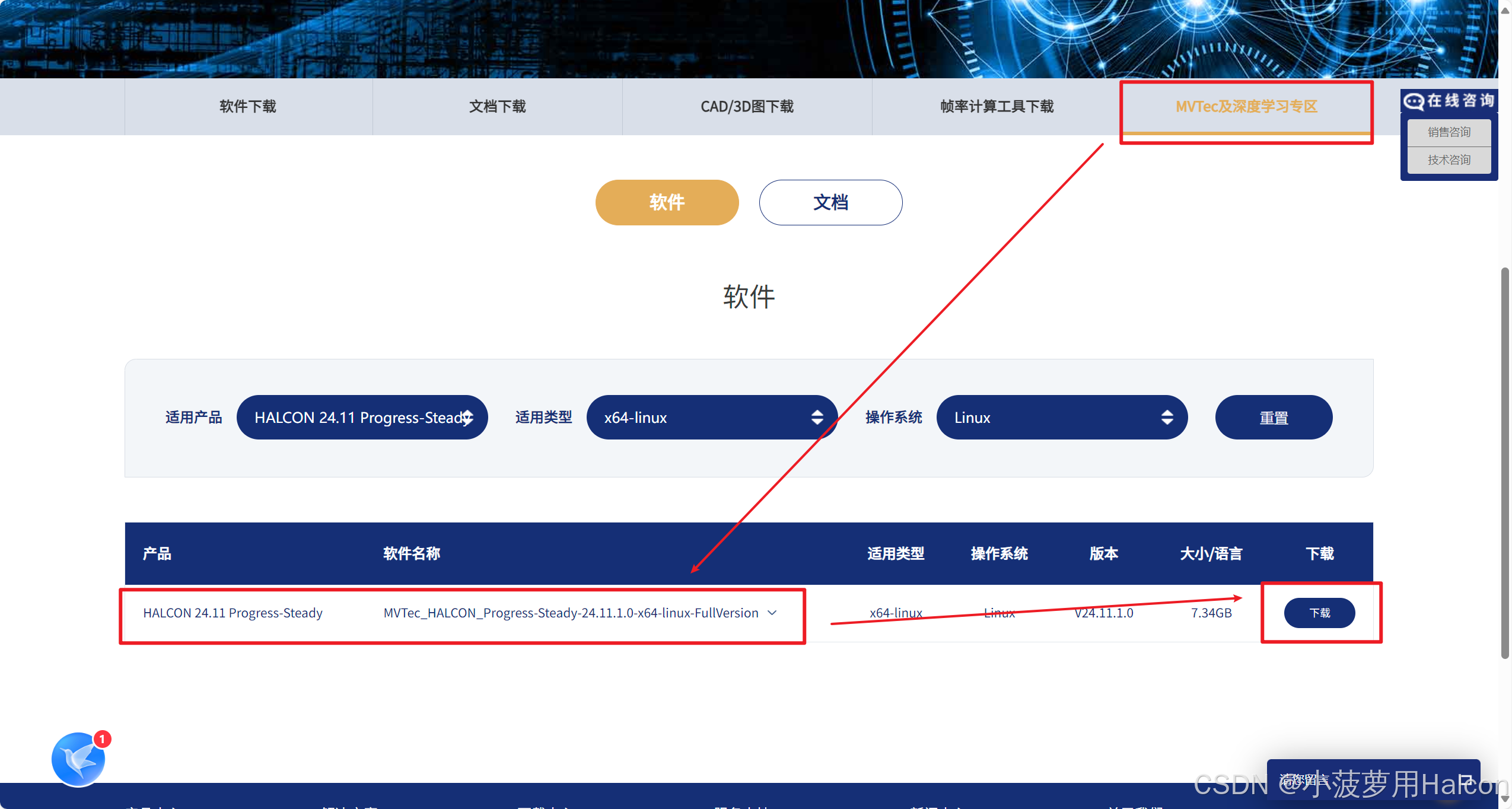
Task: Click the page scrollbar's down arrow
Action: click(1505, 799)
